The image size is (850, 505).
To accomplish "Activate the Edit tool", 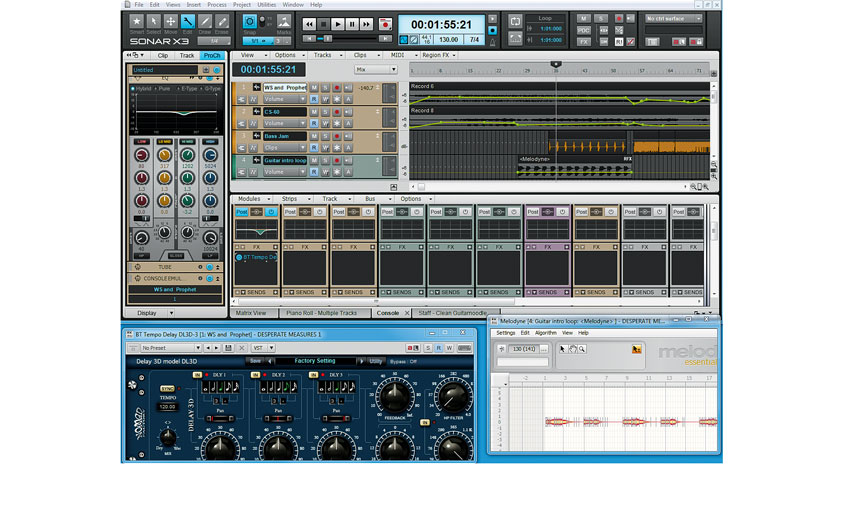I will (x=188, y=22).
